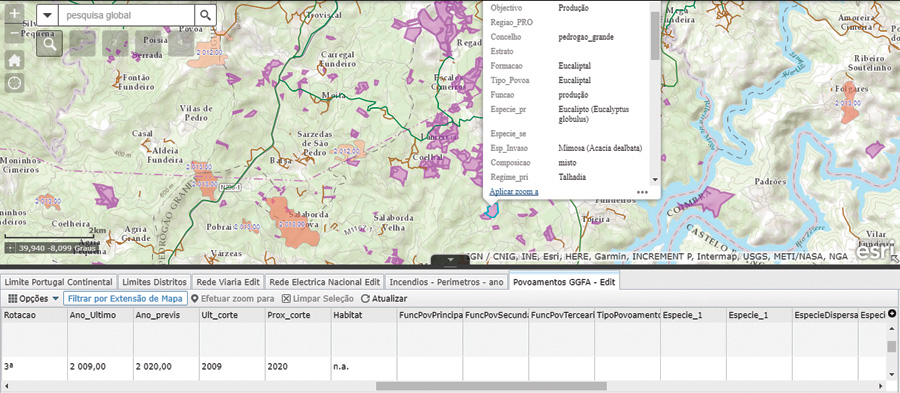
Task: Click the EspecieDispersa column header
Action: pyautogui.click(x=825, y=314)
